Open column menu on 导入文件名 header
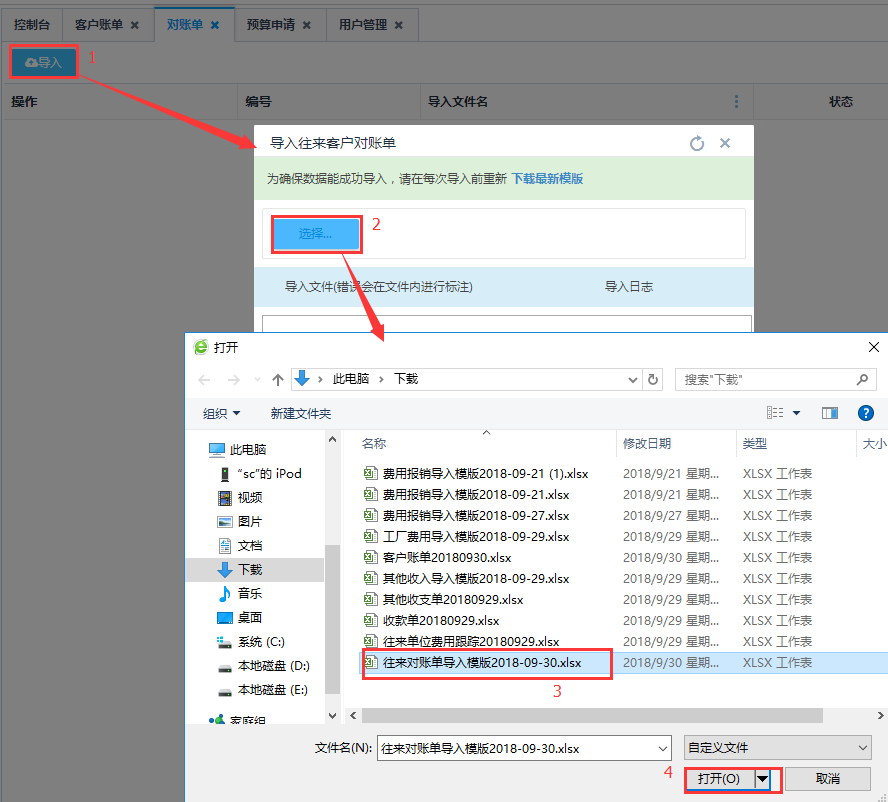This screenshot has width=888, height=802. click(x=736, y=102)
